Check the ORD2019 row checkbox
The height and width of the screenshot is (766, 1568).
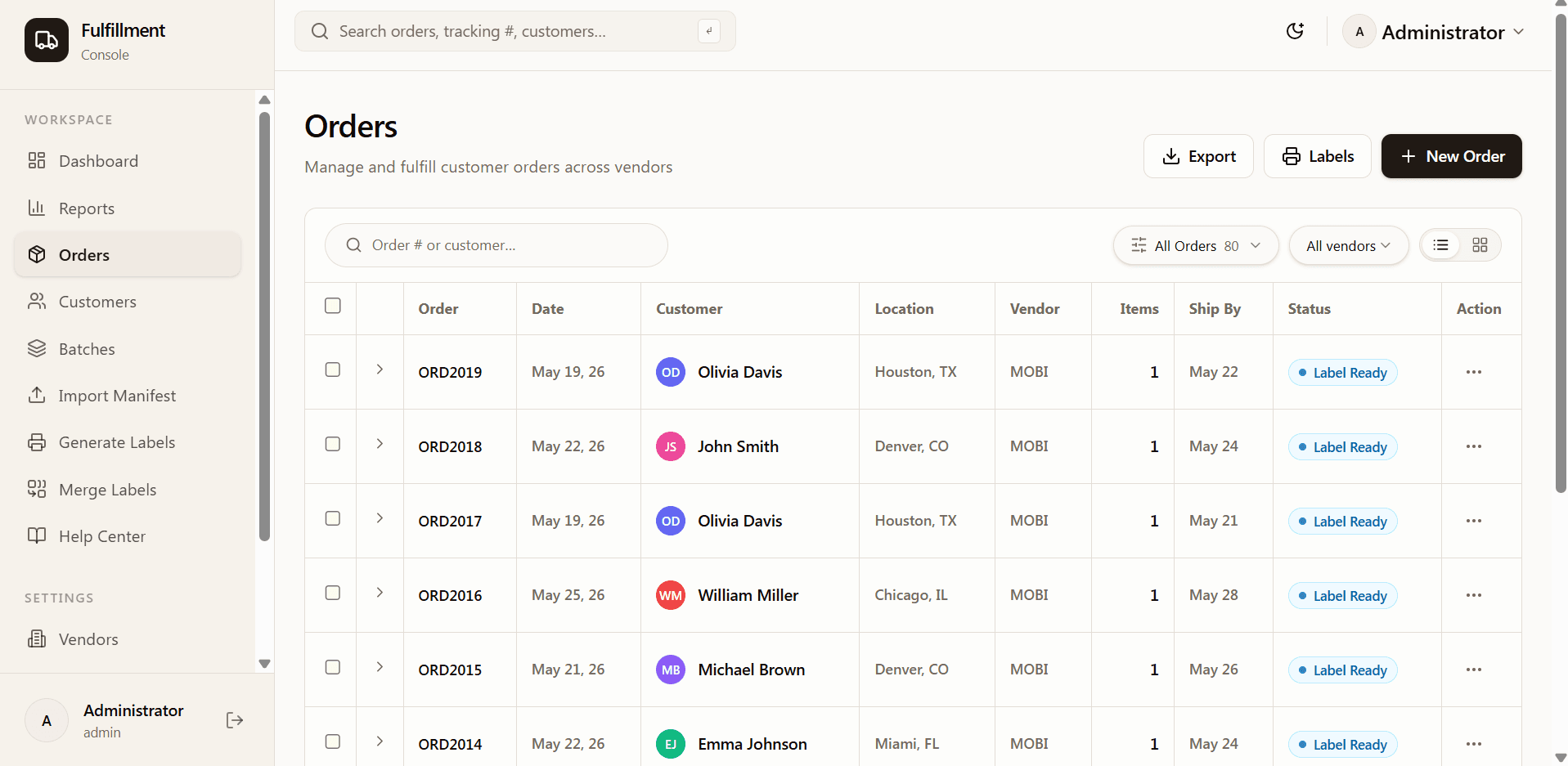point(333,370)
